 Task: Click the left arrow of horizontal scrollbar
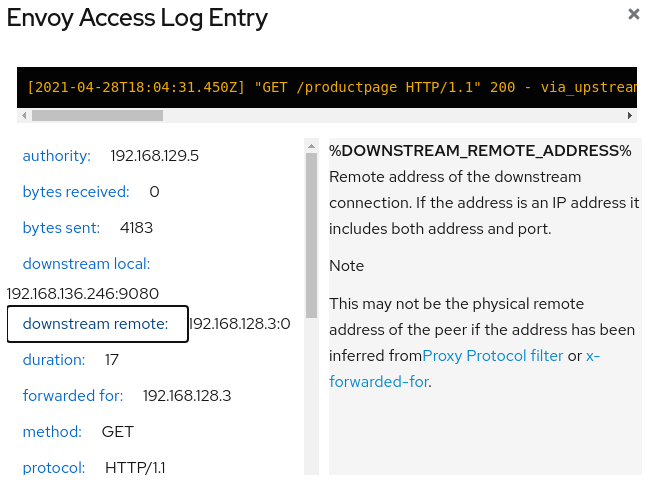coord(24,115)
